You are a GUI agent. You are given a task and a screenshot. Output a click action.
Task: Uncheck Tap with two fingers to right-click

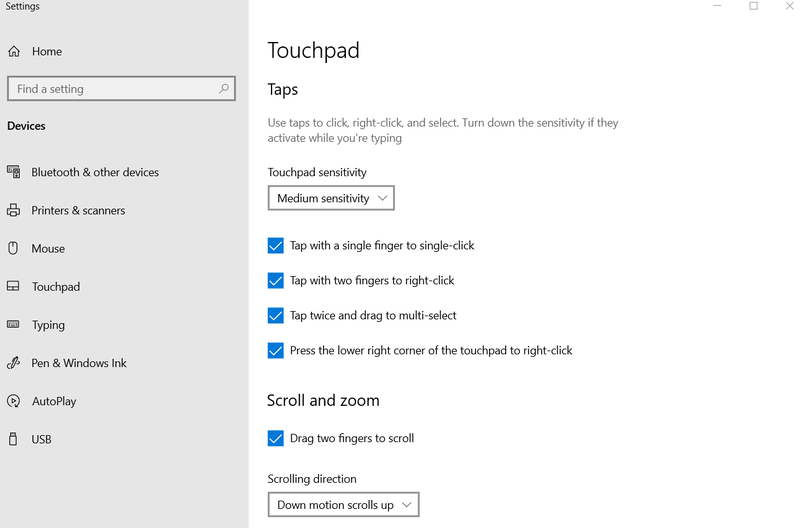(x=276, y=280)
